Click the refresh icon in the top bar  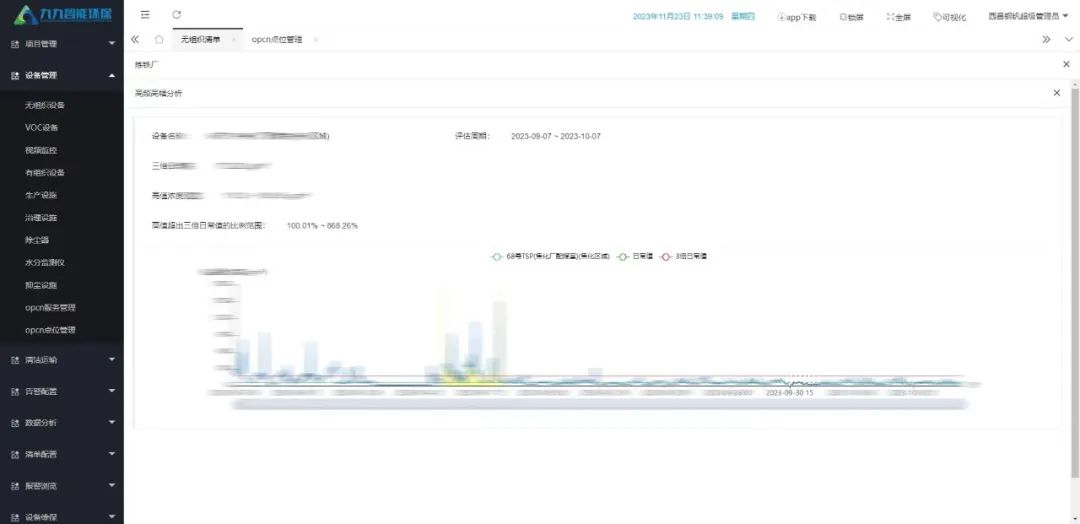[177, 15]
